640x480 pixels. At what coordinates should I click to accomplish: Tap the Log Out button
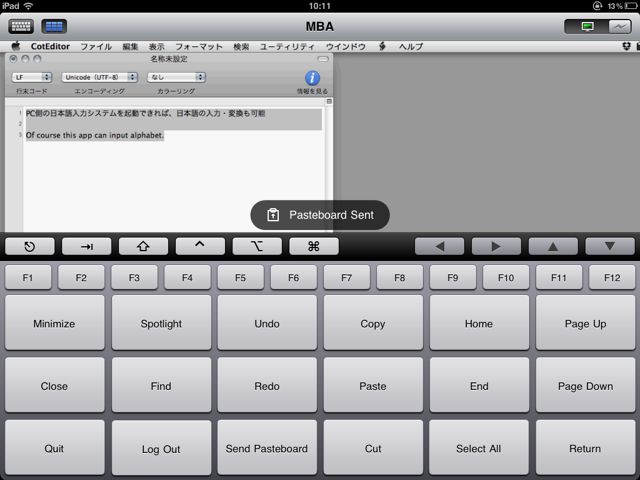161,448
